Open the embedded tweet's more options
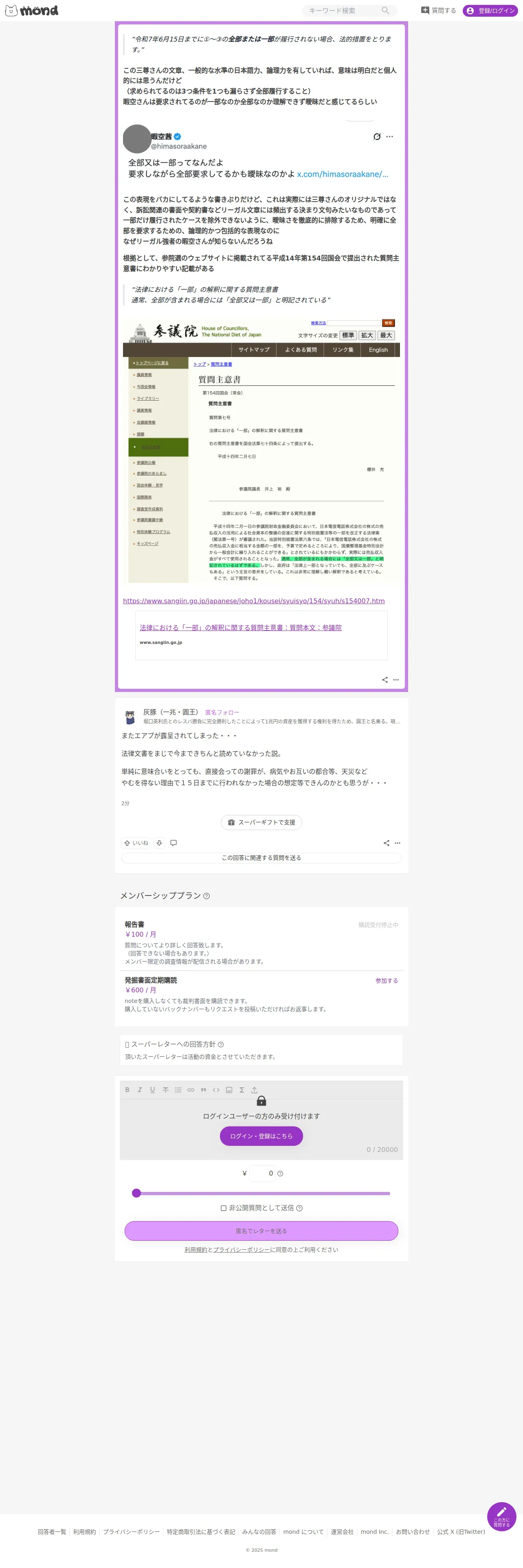This screenshot has height=1568, width=523. click(x=390, y=136)
